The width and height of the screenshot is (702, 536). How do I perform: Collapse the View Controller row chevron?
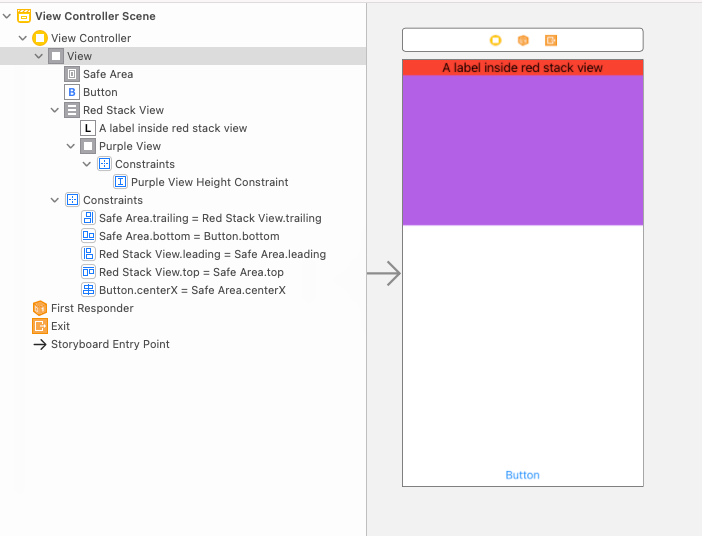23,38
